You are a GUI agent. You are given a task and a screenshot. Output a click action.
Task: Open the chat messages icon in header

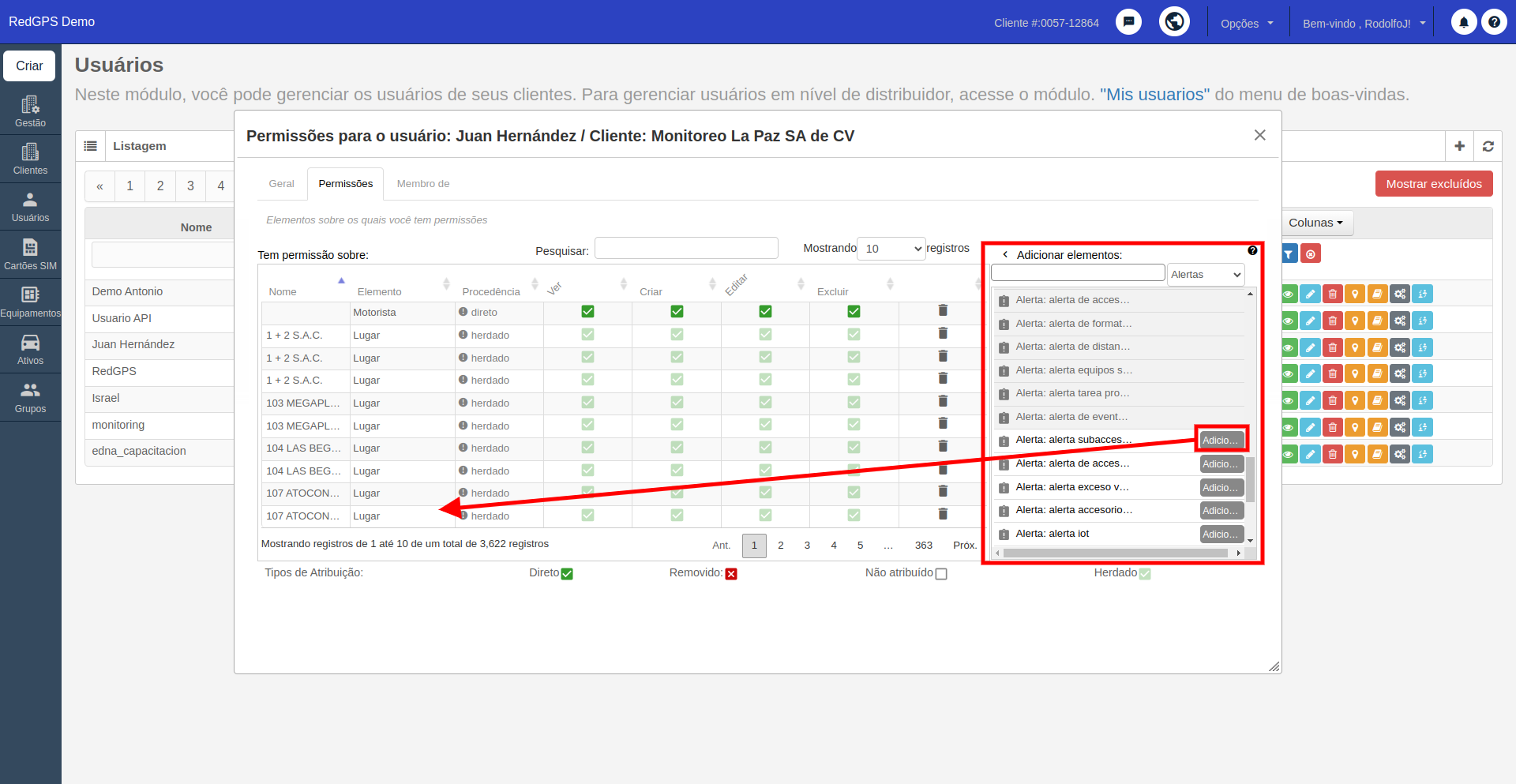coord(1128,21)
